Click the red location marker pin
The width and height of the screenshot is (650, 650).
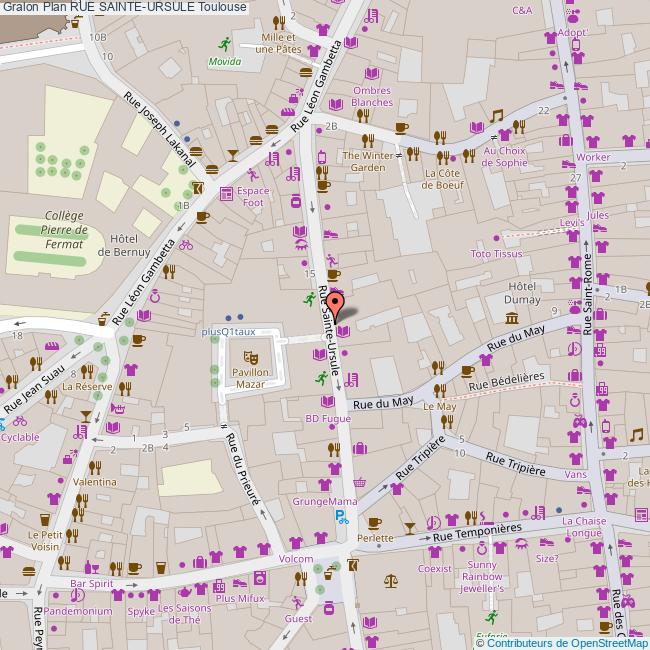[337, 304]
